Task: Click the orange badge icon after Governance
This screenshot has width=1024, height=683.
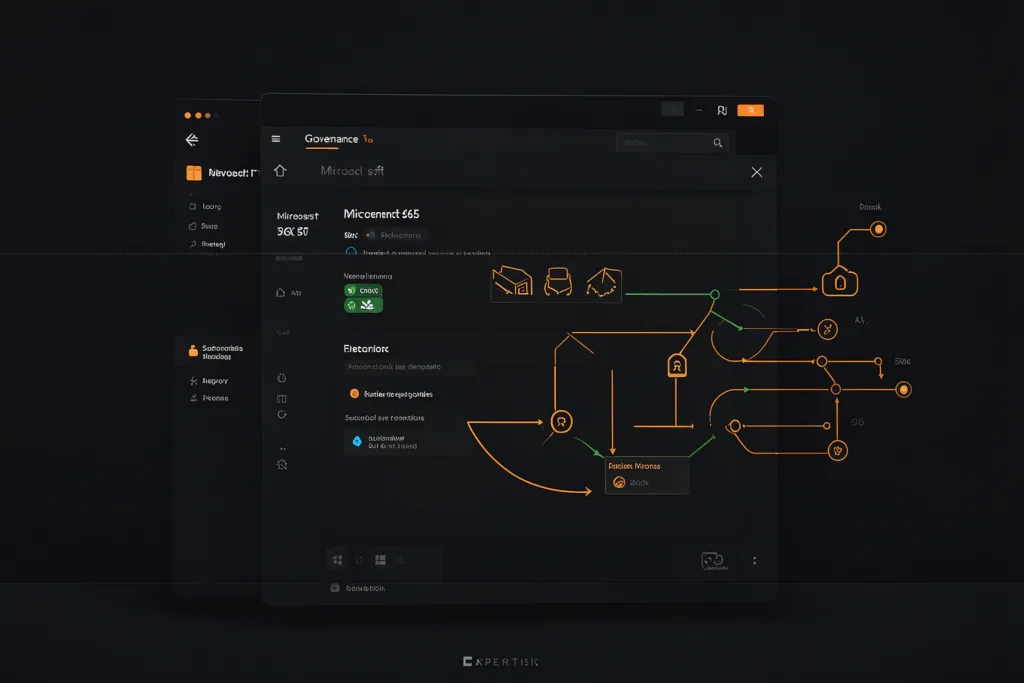Action: tap(368, 139)
